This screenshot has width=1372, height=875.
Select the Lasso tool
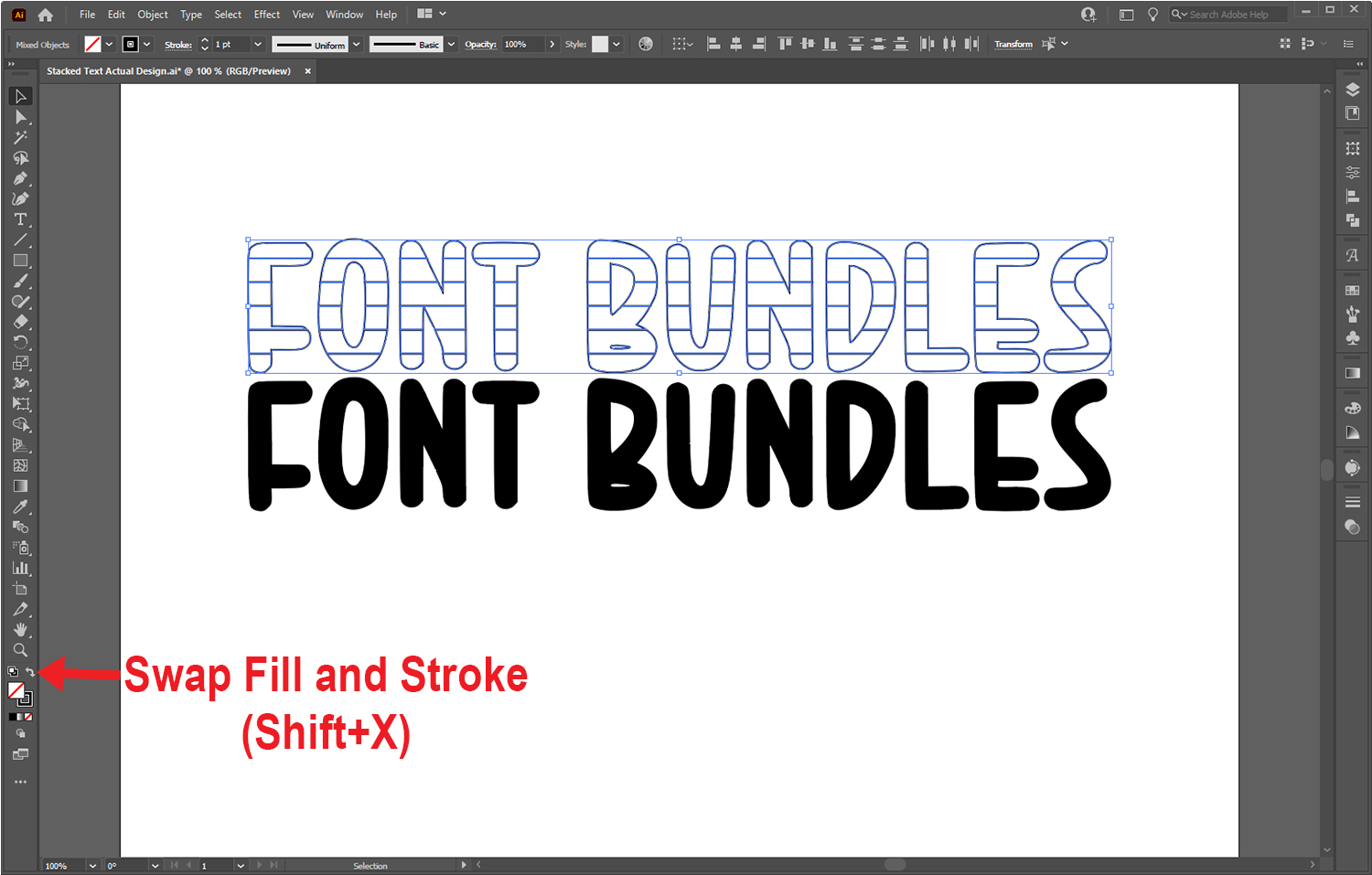(20, 158)
